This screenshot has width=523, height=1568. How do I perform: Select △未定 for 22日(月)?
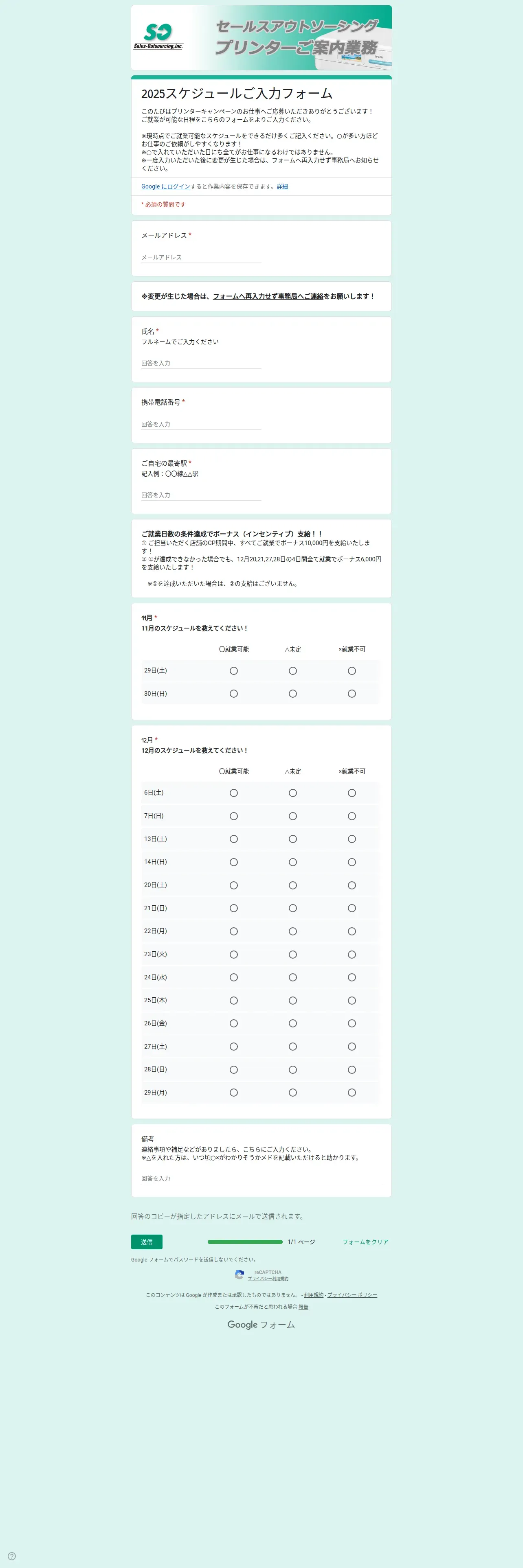(x=293, y=931)
